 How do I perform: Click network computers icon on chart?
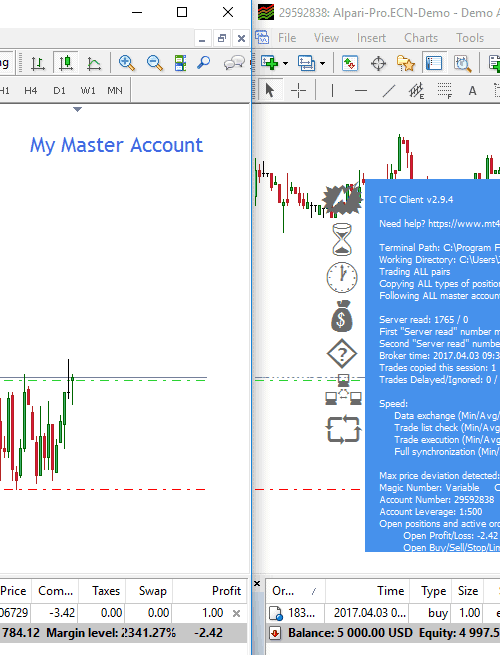pos(343,391)
